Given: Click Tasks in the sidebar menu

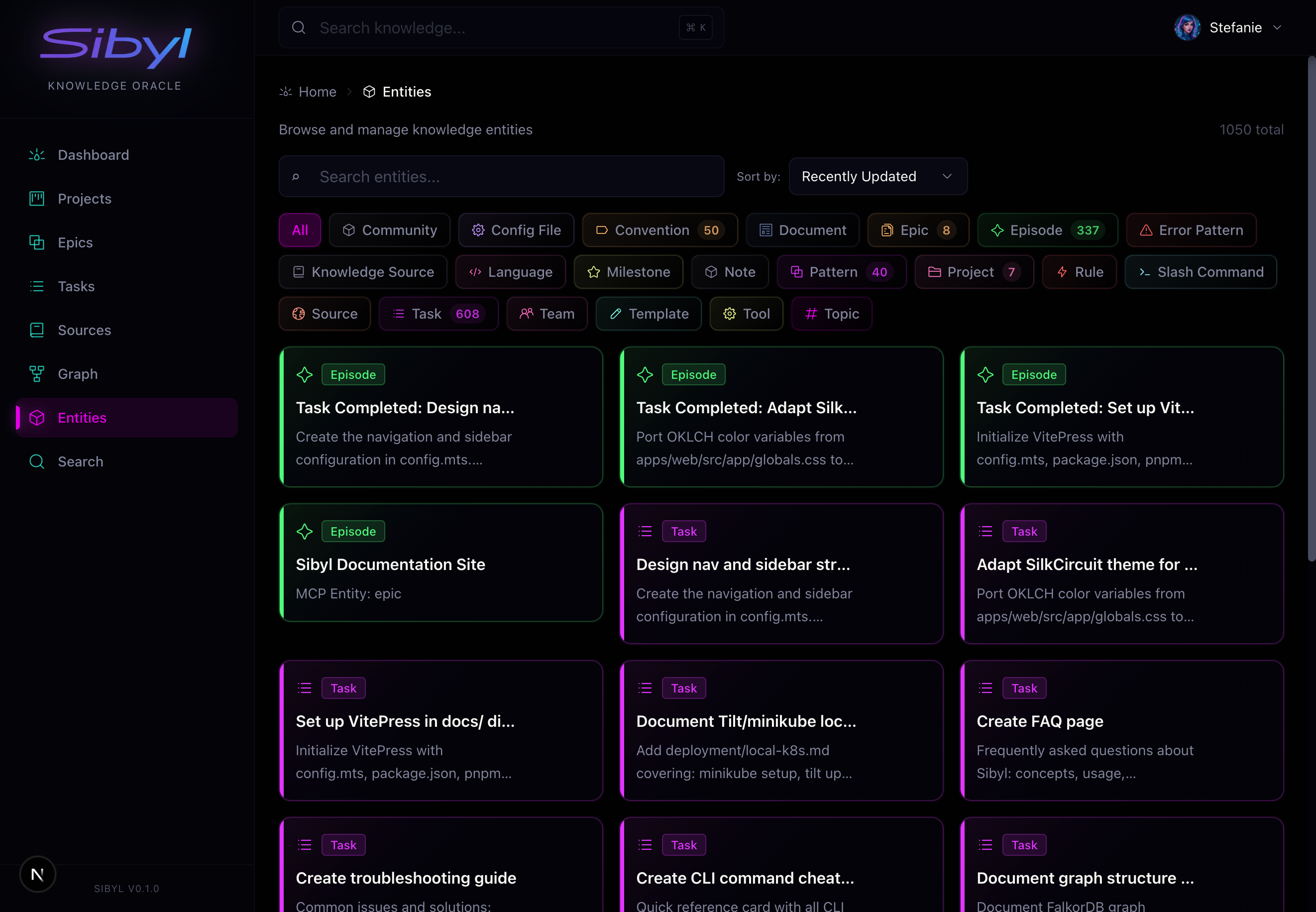Looking at the screenshot, I should coord(76,286).
